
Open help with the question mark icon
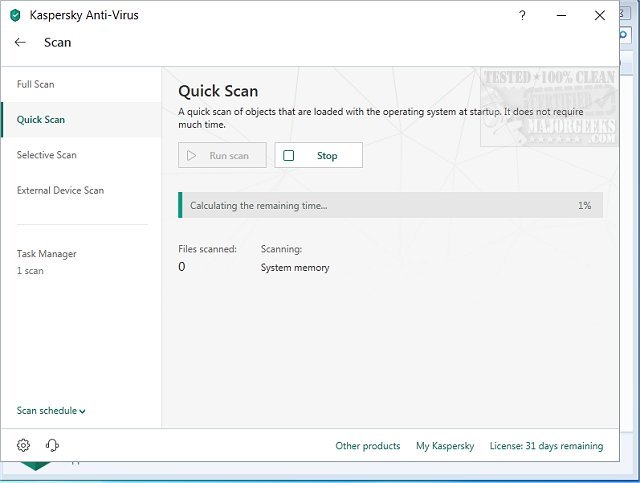[522, 16]
